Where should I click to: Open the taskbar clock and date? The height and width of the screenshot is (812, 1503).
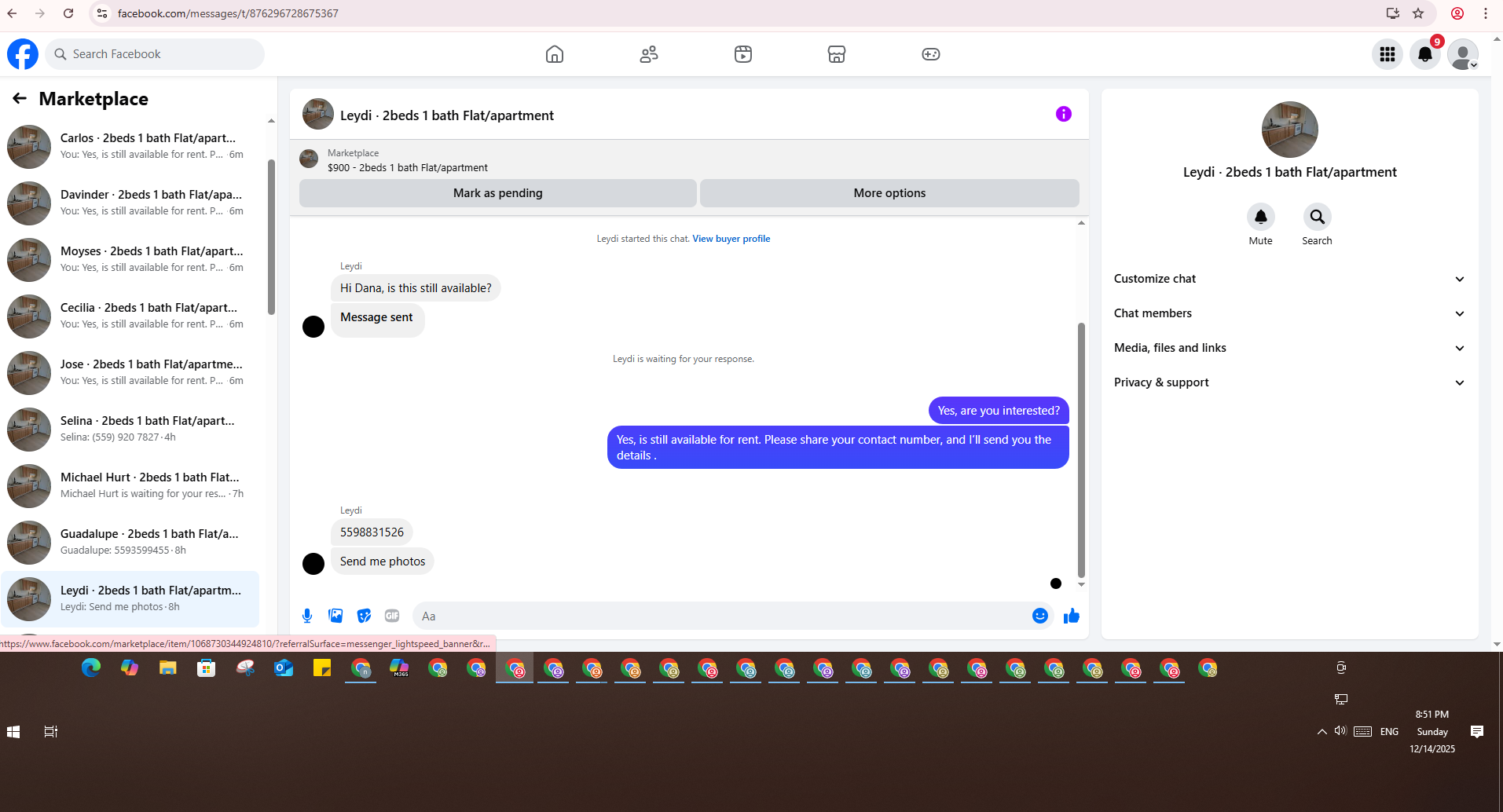point(1432,732)
